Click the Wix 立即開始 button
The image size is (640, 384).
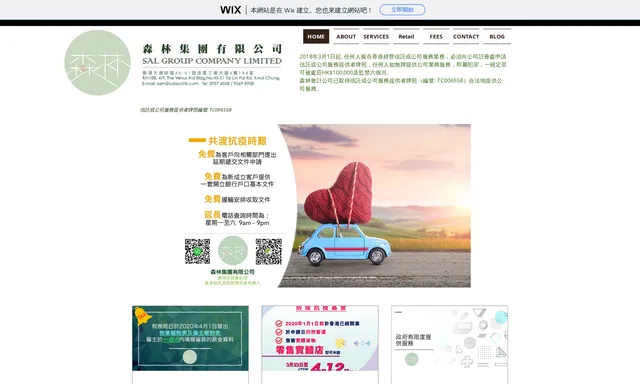pos(402,10)
